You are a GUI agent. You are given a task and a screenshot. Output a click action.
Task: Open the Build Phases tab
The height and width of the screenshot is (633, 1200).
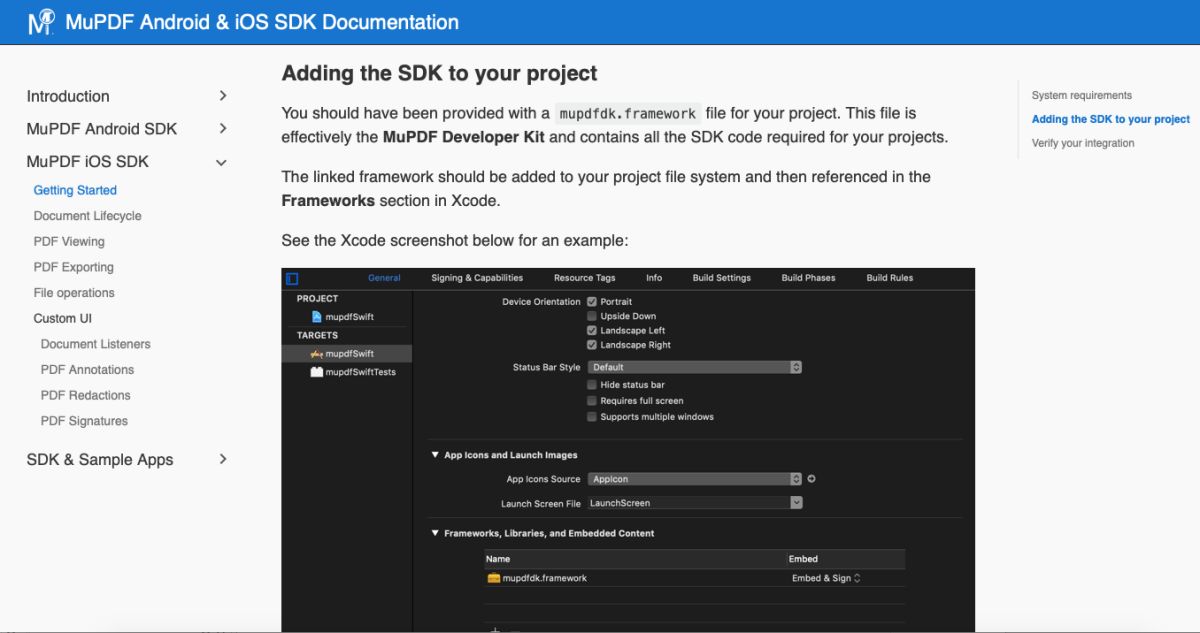pos(808,278)
